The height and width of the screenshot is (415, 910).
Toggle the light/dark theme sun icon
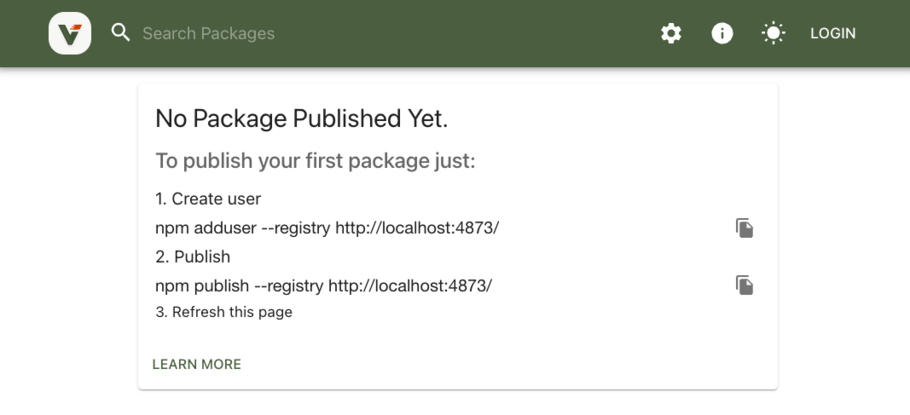(x=773, y=33)
